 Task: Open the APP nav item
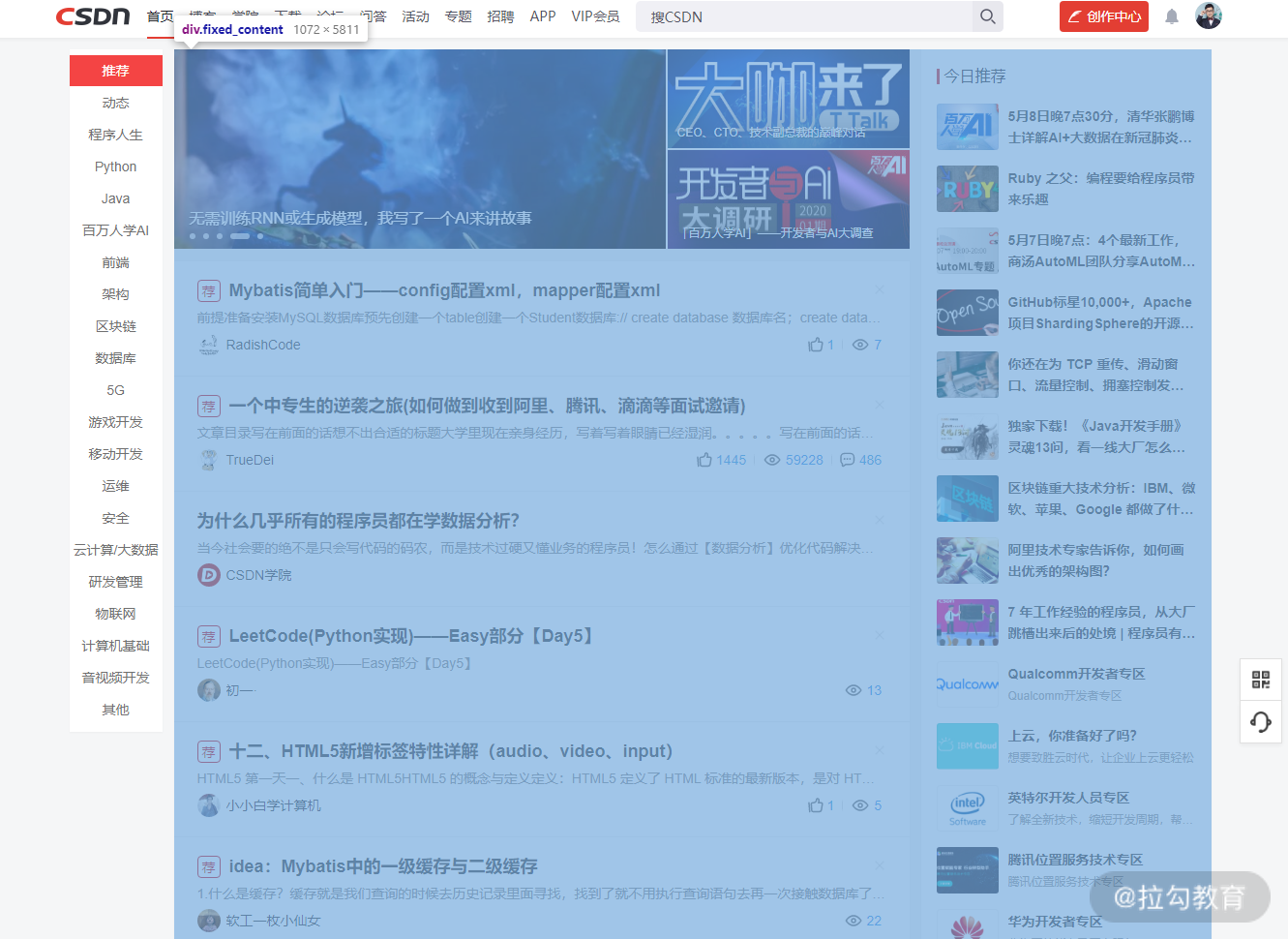543,16
